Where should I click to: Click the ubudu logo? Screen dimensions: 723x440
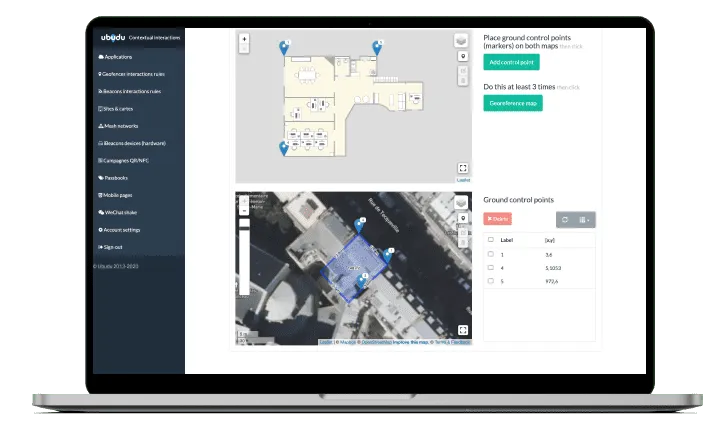coord(113,37)
